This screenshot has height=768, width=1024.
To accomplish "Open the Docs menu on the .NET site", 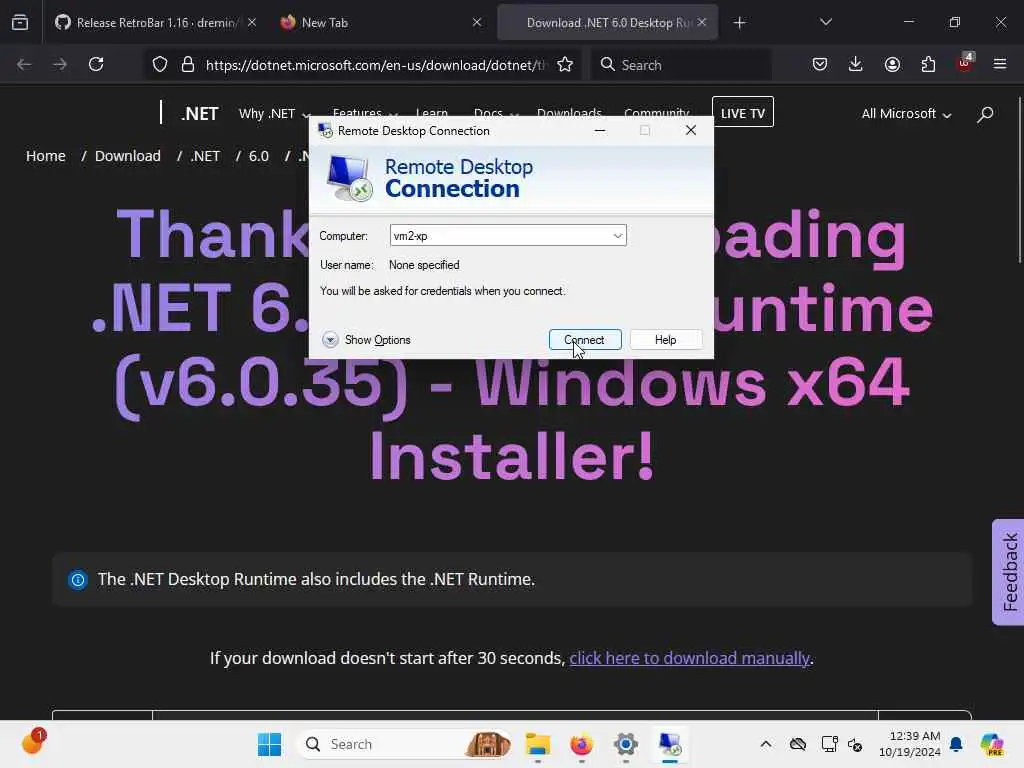I will pos(496,113).
